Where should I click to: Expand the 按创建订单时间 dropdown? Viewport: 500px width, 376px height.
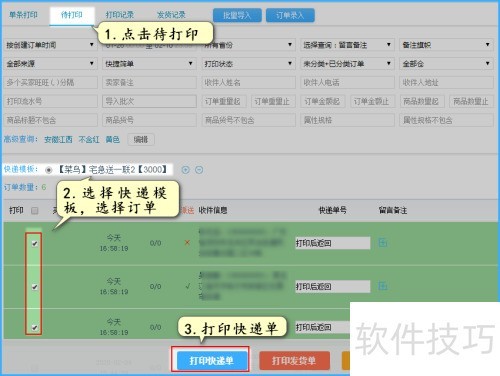coord(50,45)
